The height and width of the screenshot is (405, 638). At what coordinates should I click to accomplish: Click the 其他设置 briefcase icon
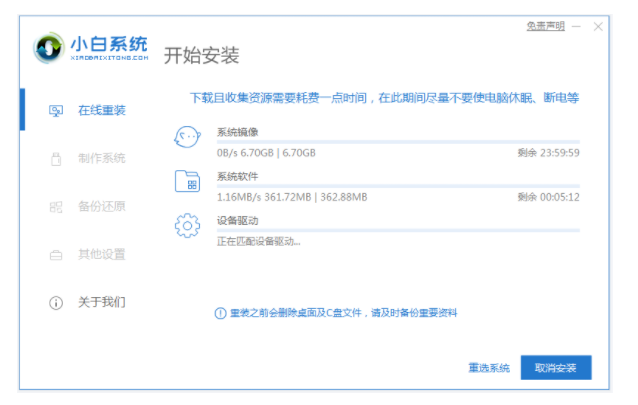coord(56,255)
